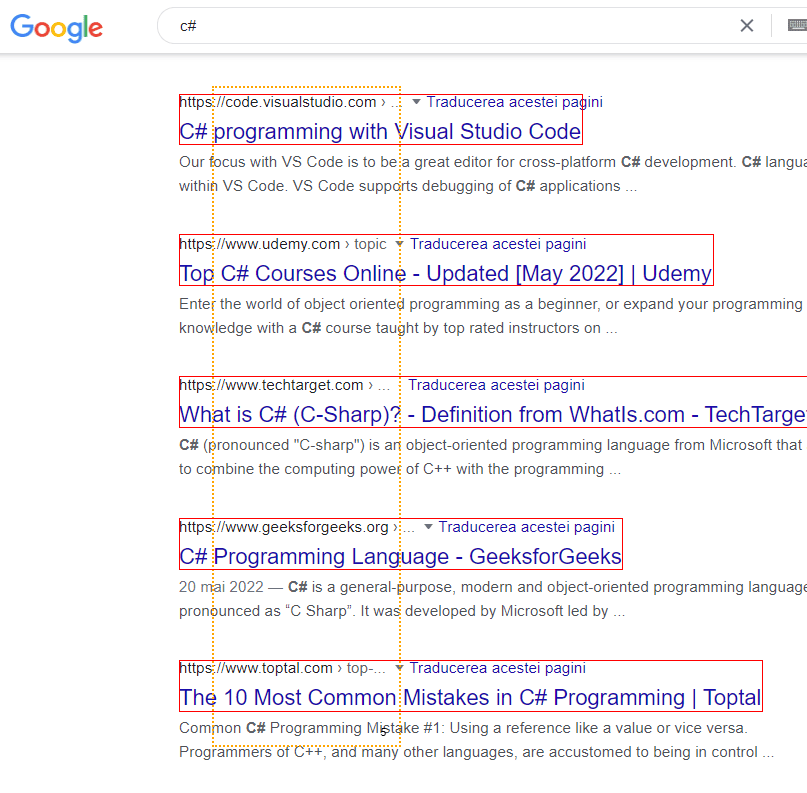This screenshot has width=807, height=793.
Task: Click the Google logo
Action: 57,27
